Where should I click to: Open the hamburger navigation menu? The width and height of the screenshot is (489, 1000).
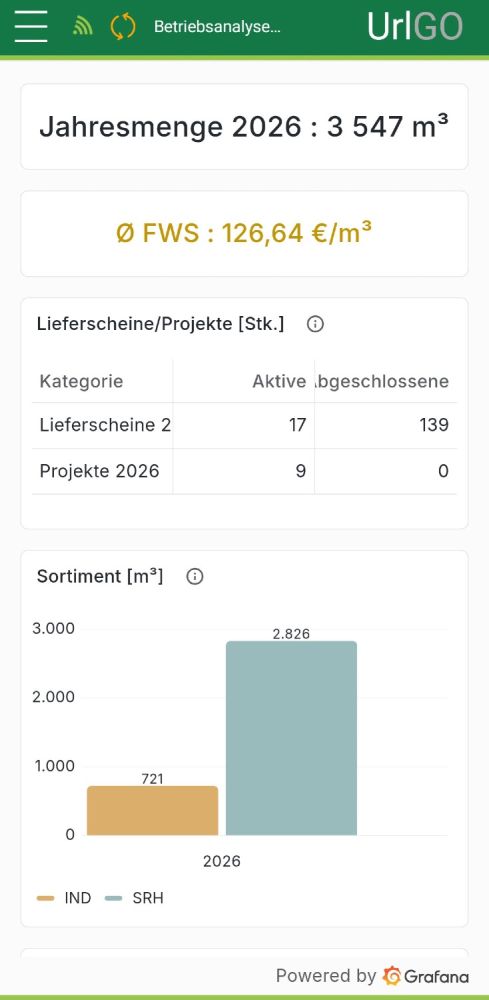(x=31, y=27)
